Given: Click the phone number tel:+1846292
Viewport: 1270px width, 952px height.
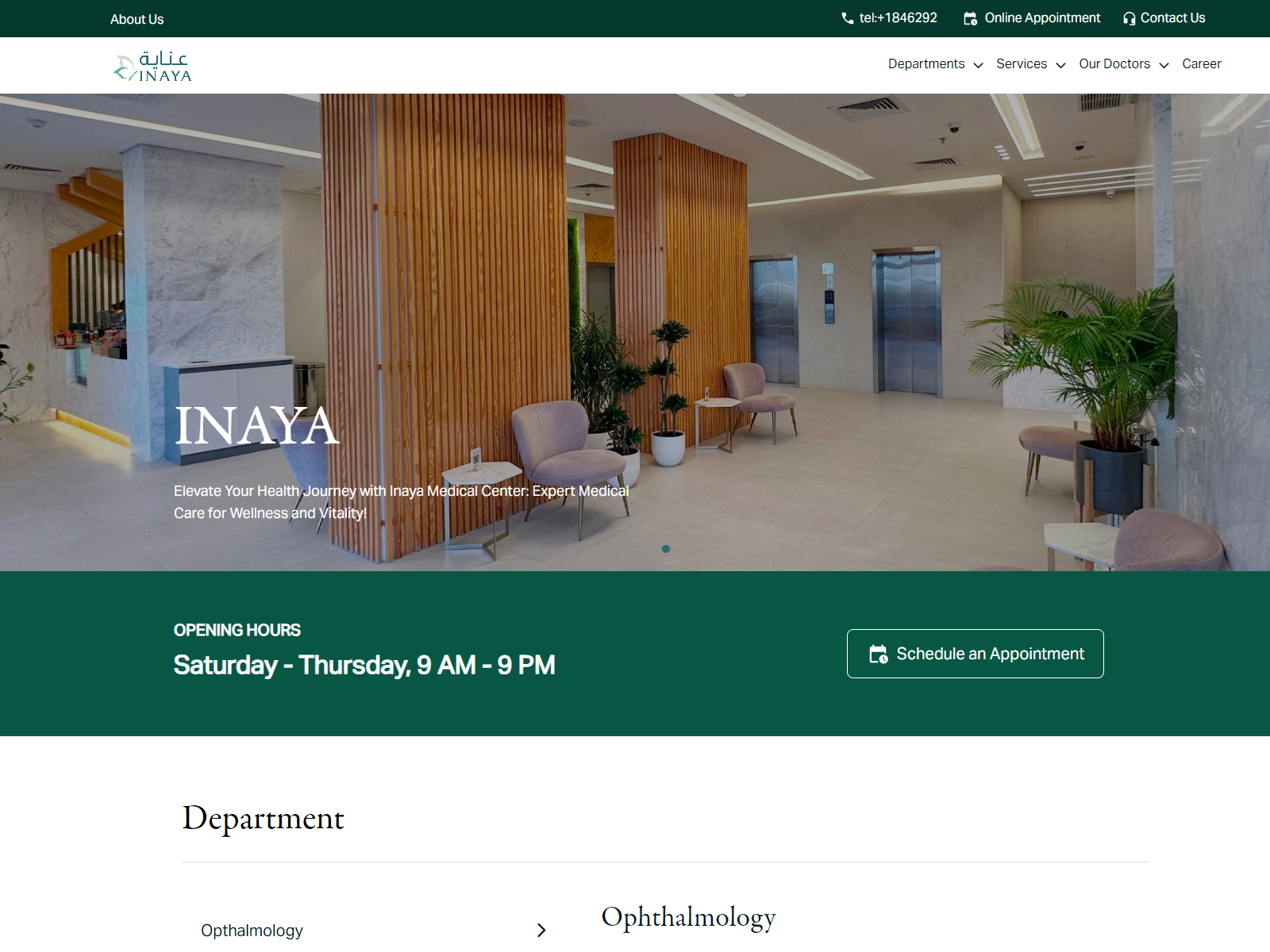Looking at the screenshot, I should coord(897,17).
